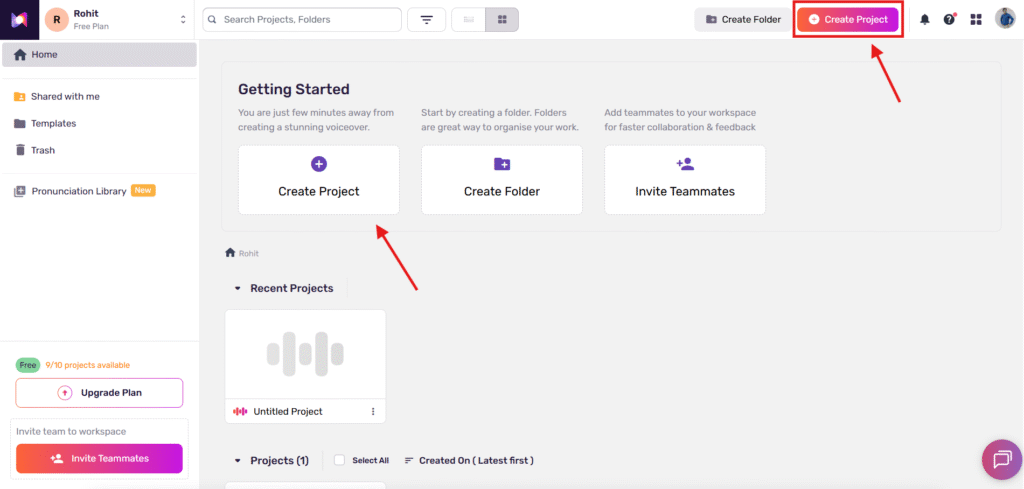This screenshot has height=489, width=1024.
Task: Select the Create Project card in Getting Started
Action: 319,180
